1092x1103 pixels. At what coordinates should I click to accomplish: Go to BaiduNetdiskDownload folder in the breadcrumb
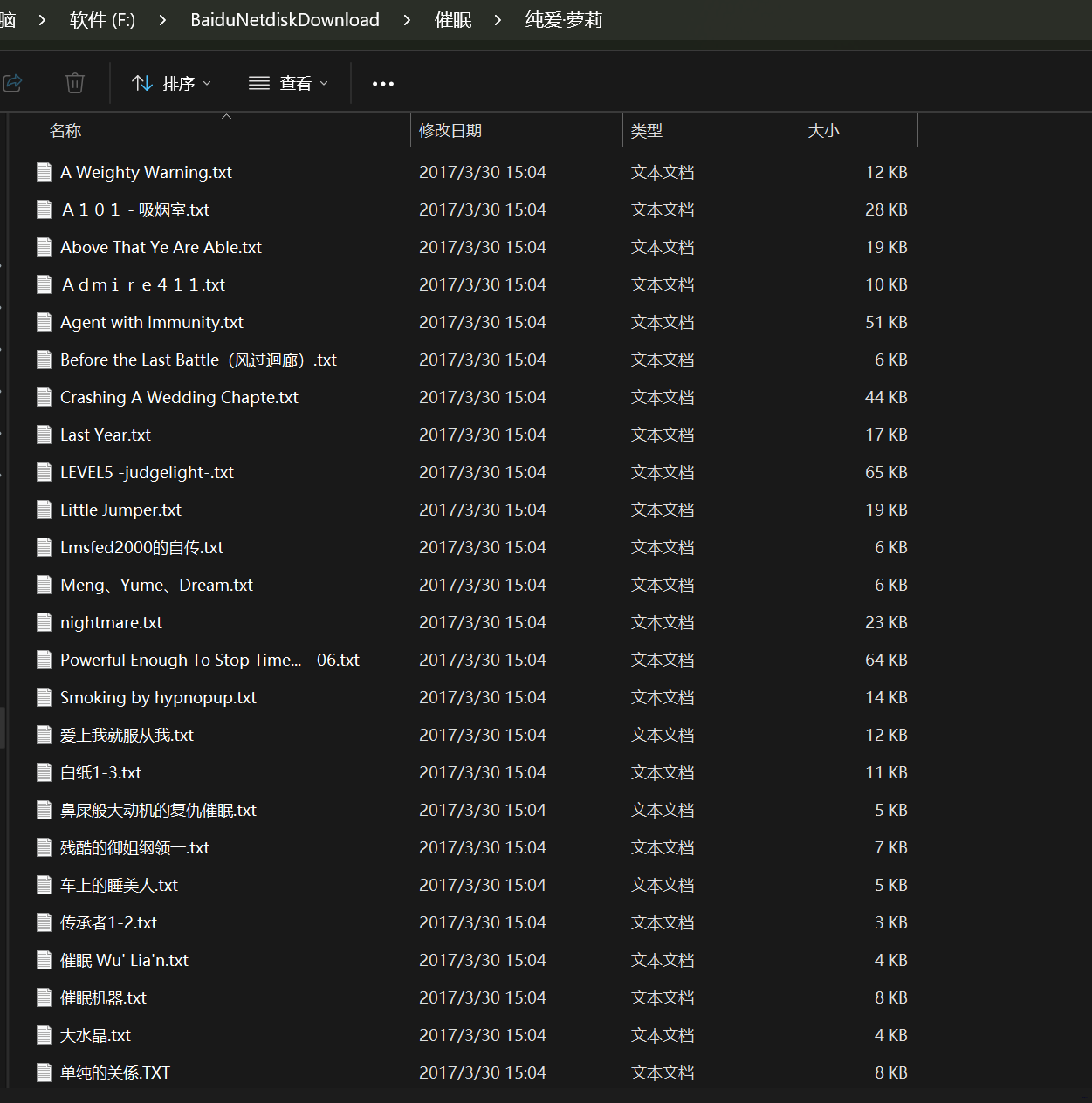[x=285, y=20]
